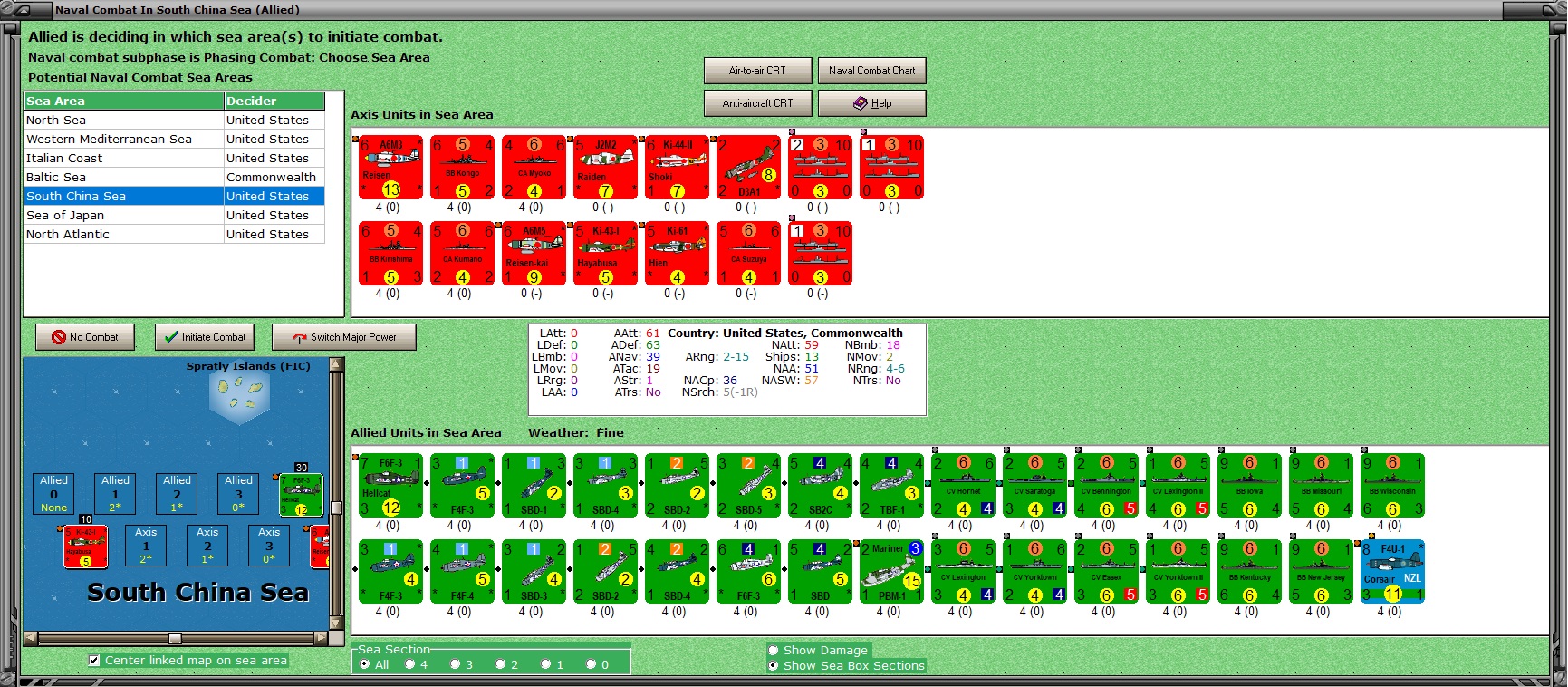Image resolution: width=1568 pixels, height=687 pixels.
Task: Select the BB Iowa battleship counter
Action: click(x=1250, y=486)
